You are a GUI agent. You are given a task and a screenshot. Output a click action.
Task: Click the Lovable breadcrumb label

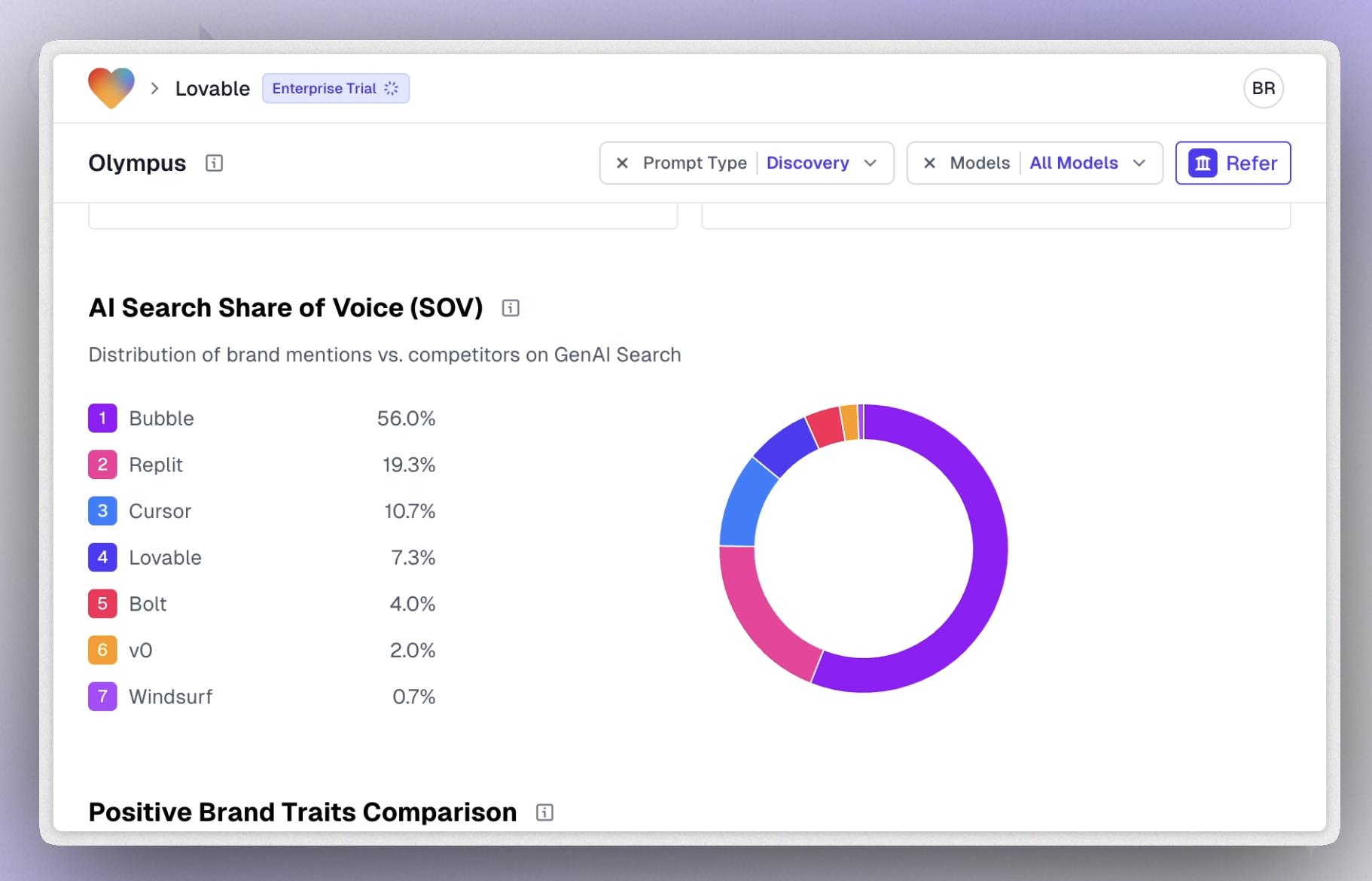212,88
